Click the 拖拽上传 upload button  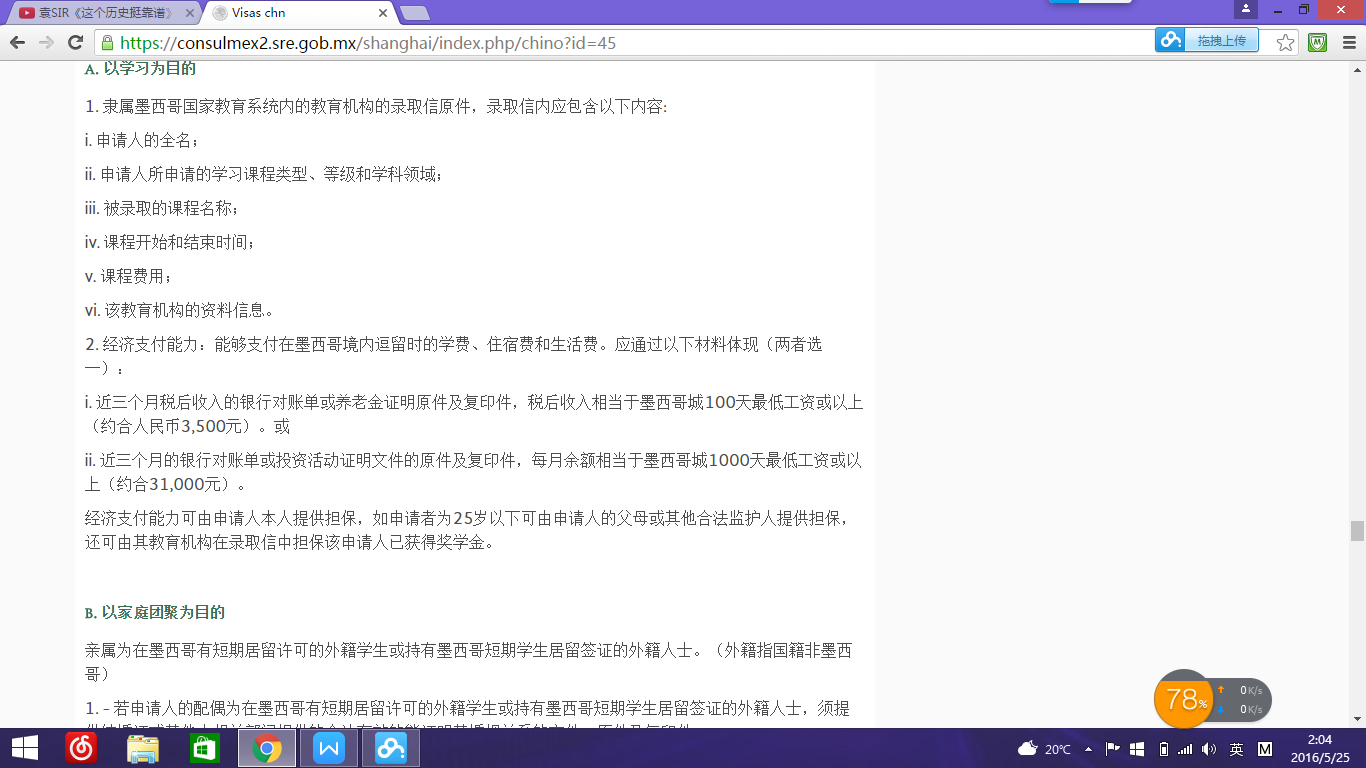1207,40
